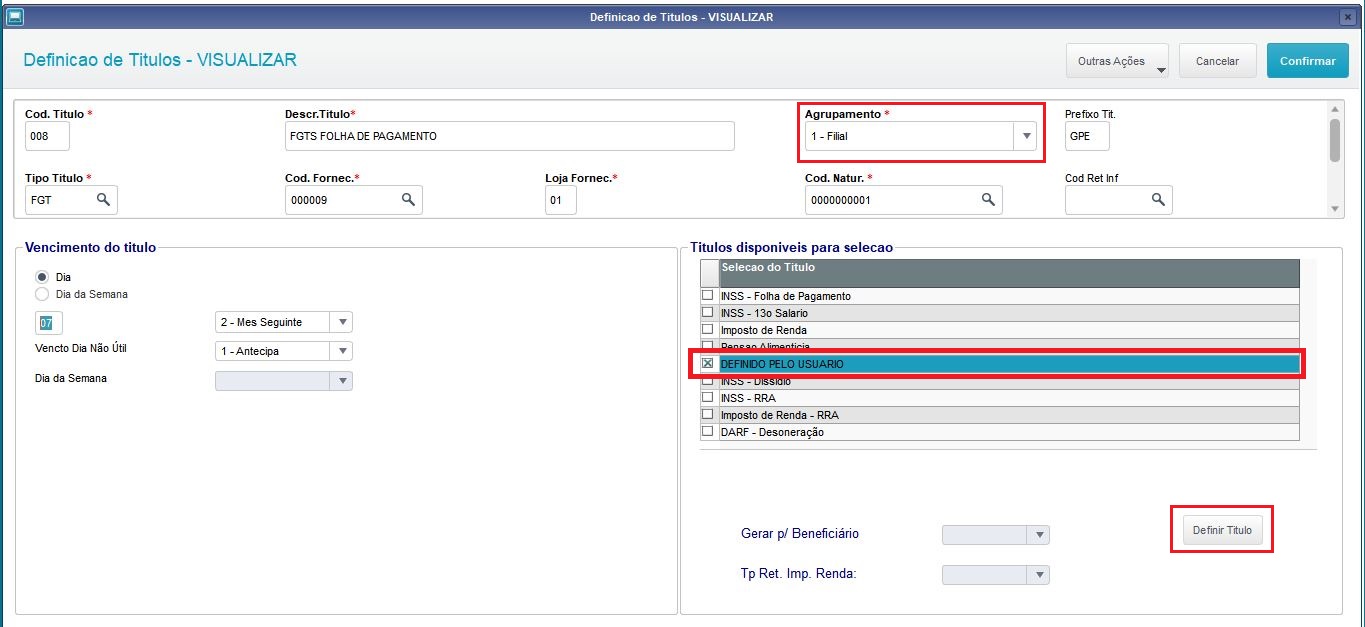This screenshot has width=1365, height=627.
Task: Toggle the INSS - Dissidio checkbox
Action: (x=708, y=381)
